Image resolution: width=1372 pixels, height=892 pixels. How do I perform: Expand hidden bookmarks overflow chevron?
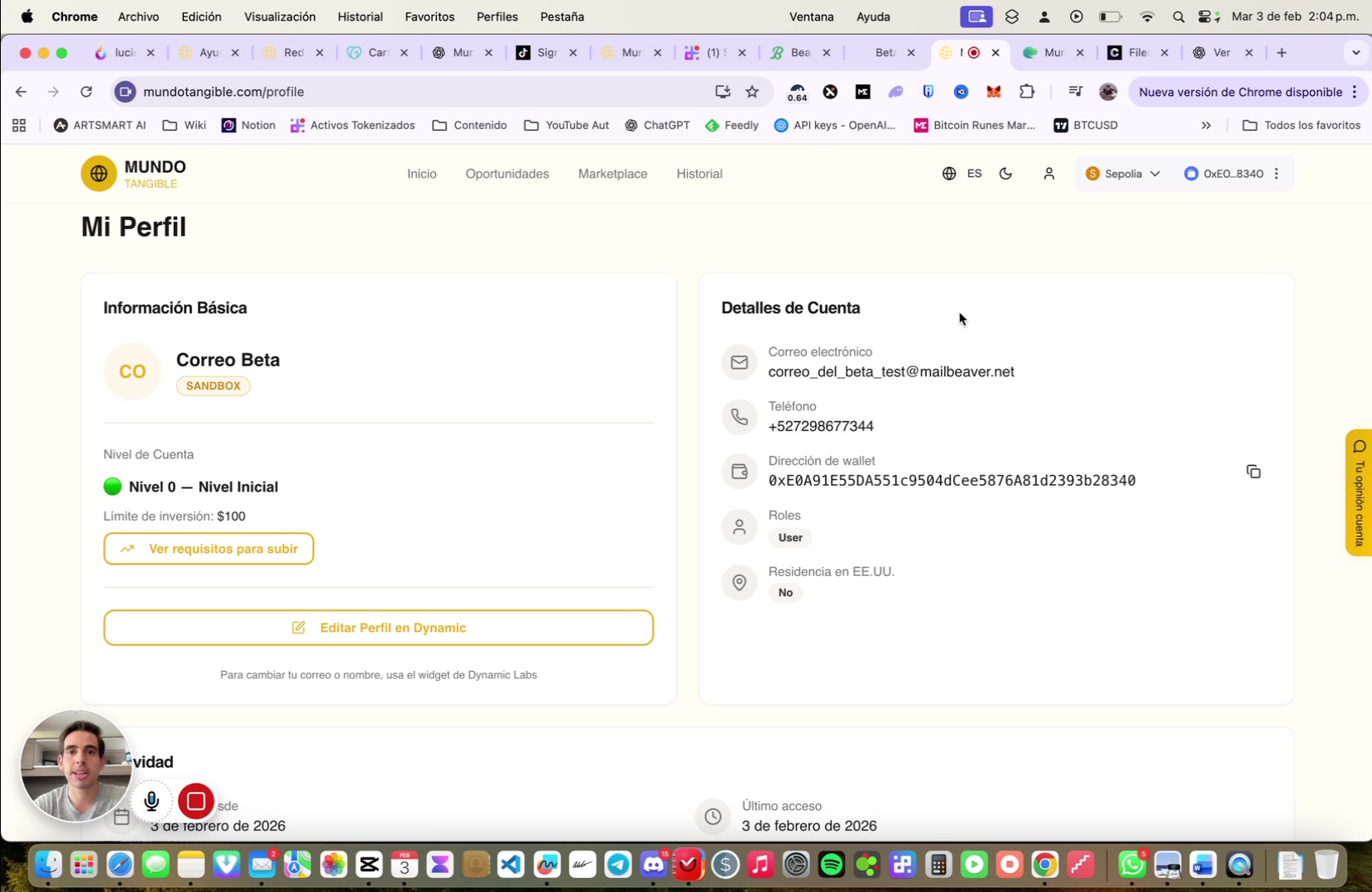(x=1206, y=126)
